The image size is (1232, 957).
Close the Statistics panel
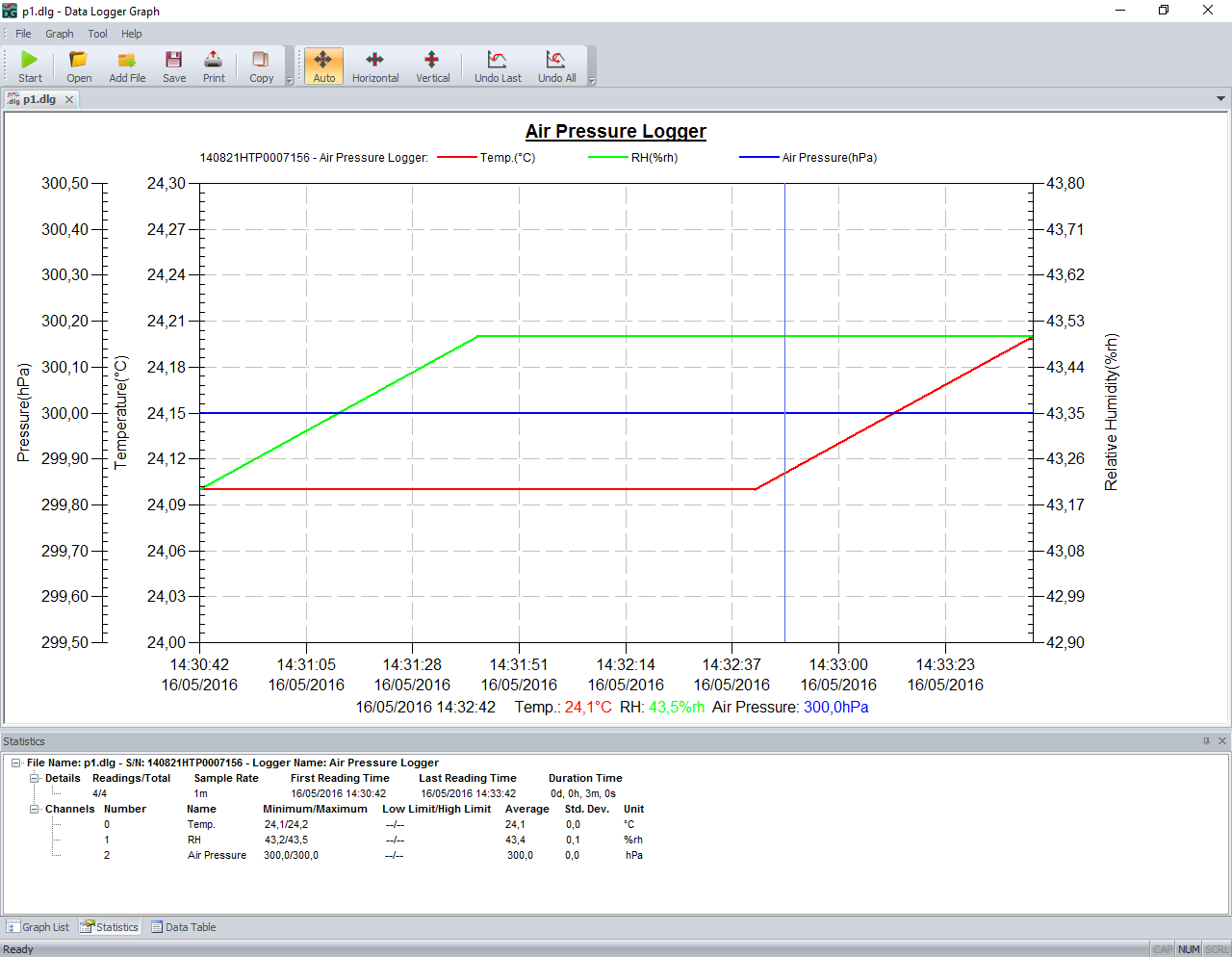(x=1221, y=741)
